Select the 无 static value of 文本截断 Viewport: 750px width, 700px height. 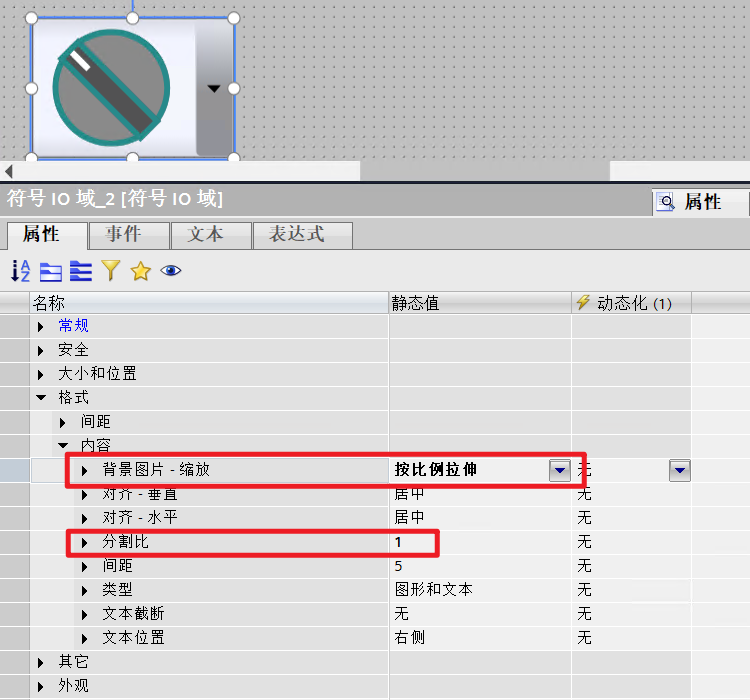click(402, 614)
